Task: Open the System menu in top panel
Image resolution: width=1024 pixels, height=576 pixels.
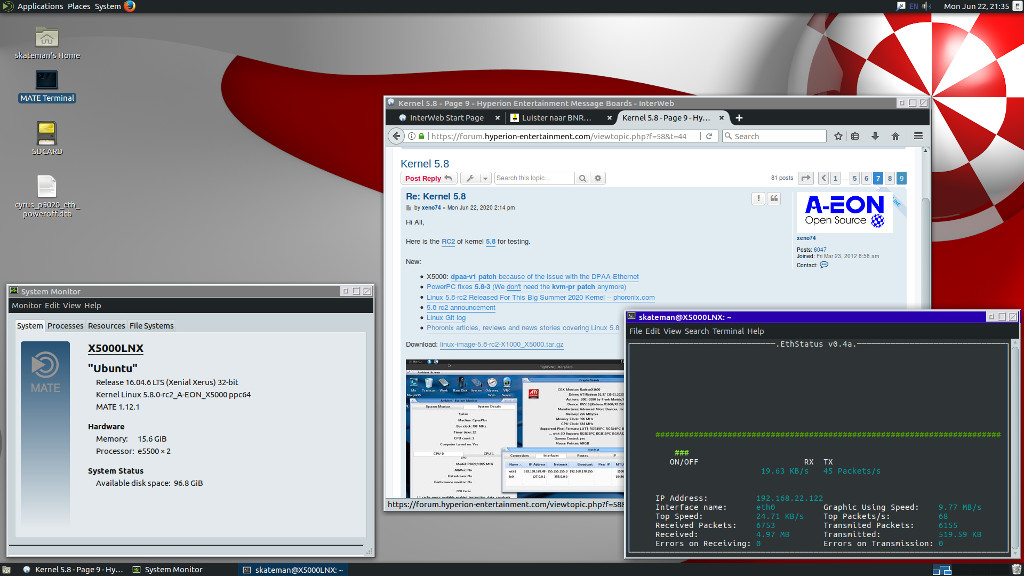Action: pos(108,6)
